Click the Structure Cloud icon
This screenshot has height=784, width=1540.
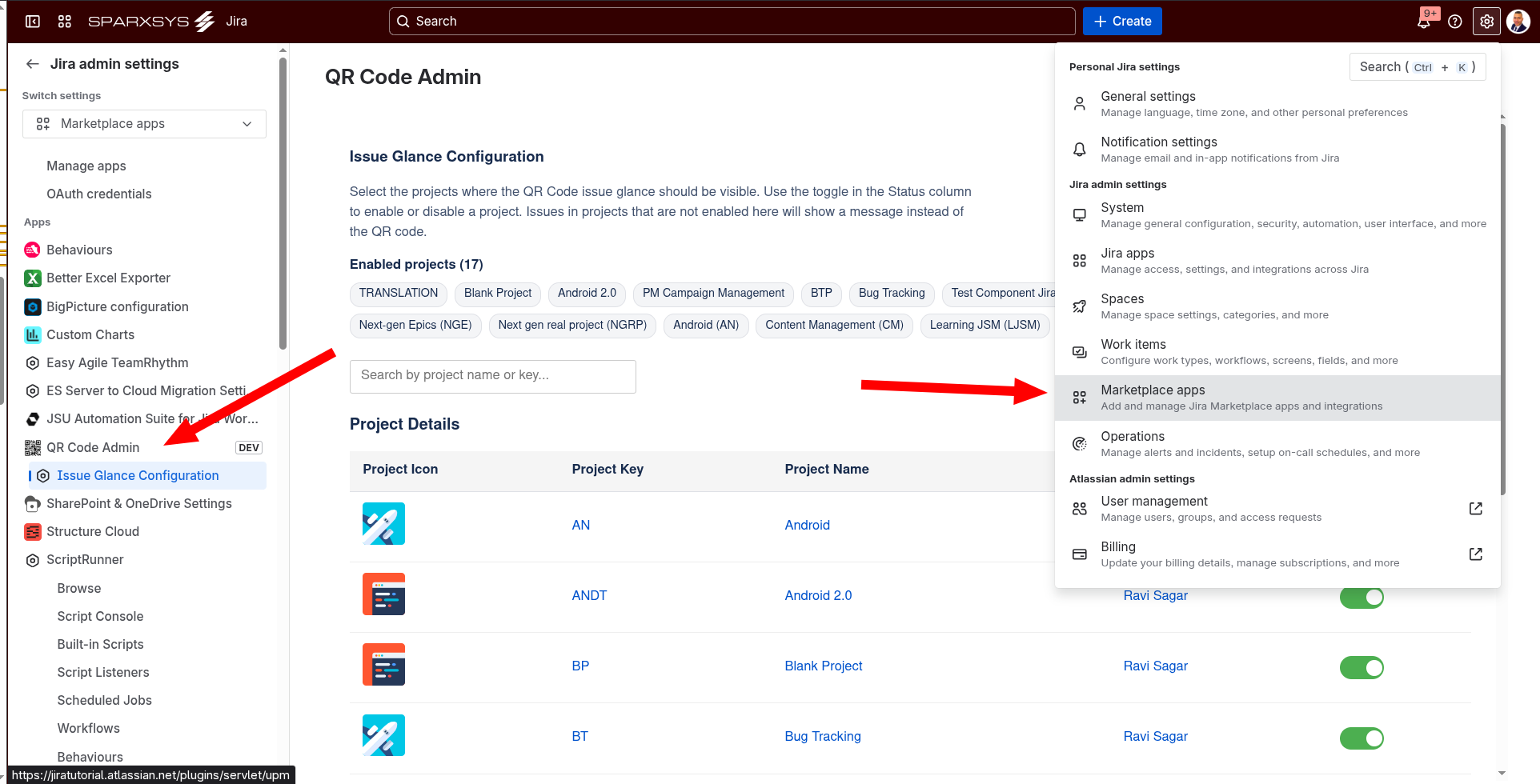coord(33,531)
